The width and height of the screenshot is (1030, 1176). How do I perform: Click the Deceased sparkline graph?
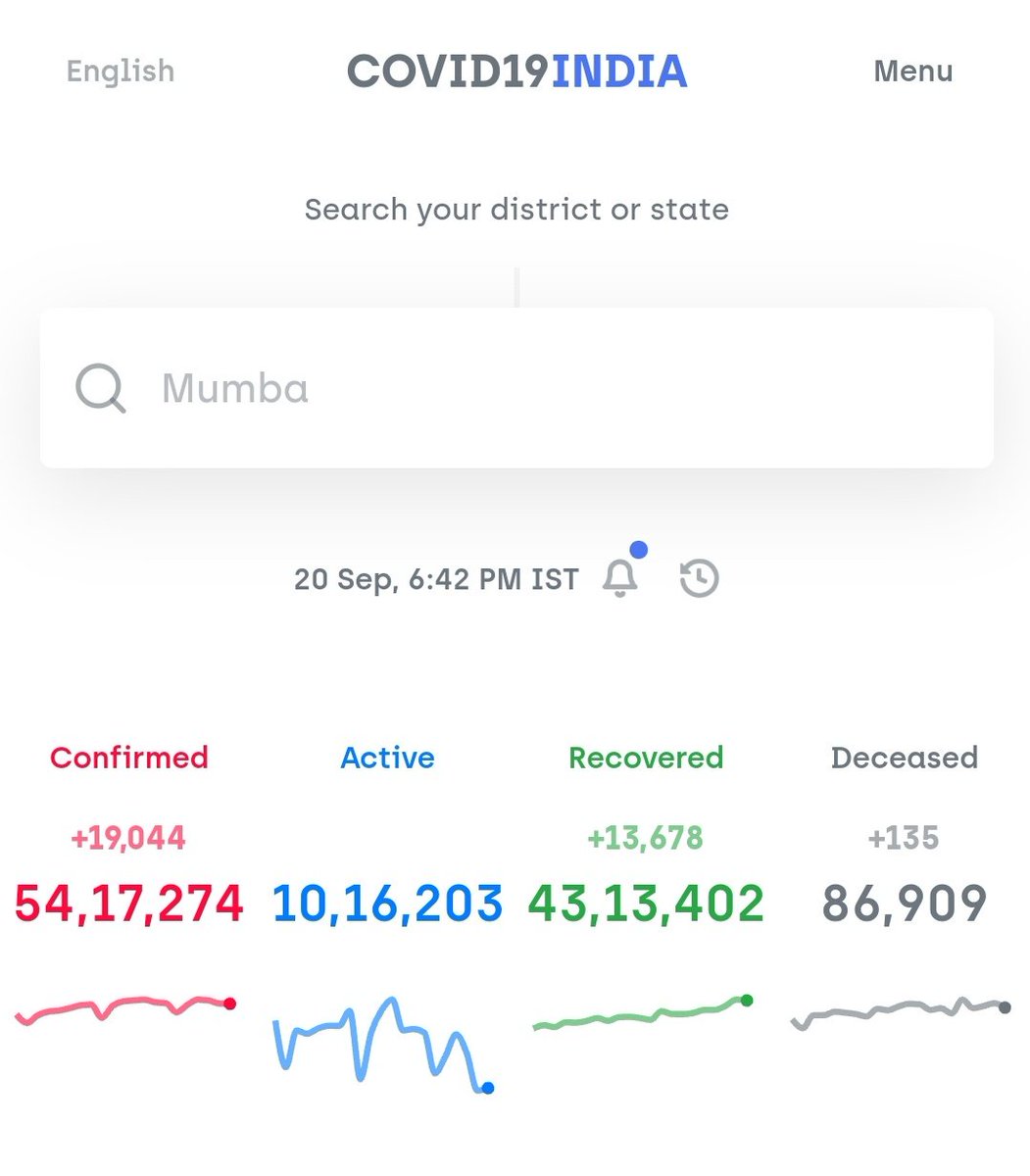click(x=897, y=1009)
